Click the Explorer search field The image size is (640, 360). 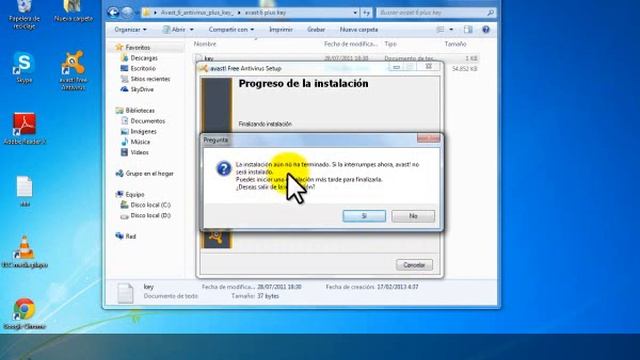point(436,13)
